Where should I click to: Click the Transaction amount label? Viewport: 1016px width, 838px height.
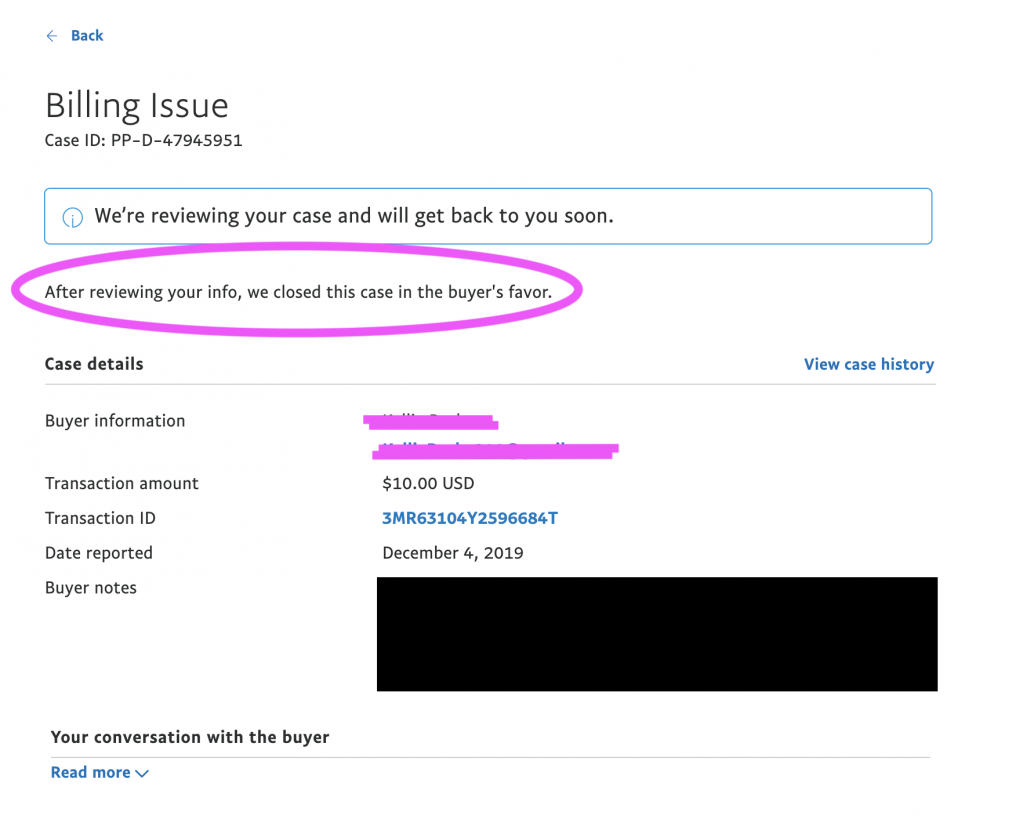coord(122,483)
